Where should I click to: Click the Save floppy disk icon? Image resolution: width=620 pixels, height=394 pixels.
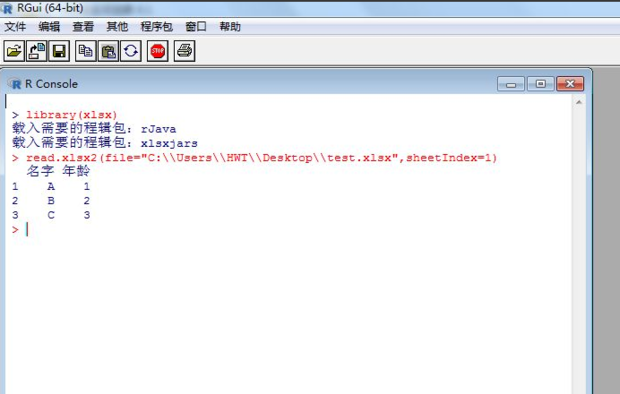(59, 51)
